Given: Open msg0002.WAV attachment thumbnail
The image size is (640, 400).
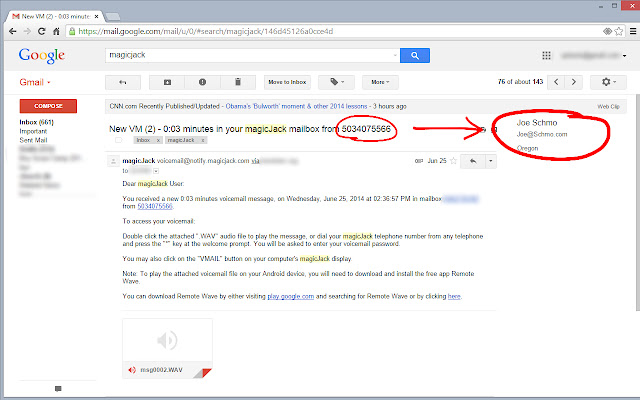Looking at the screenshot, I should click(x=167, y=349).
